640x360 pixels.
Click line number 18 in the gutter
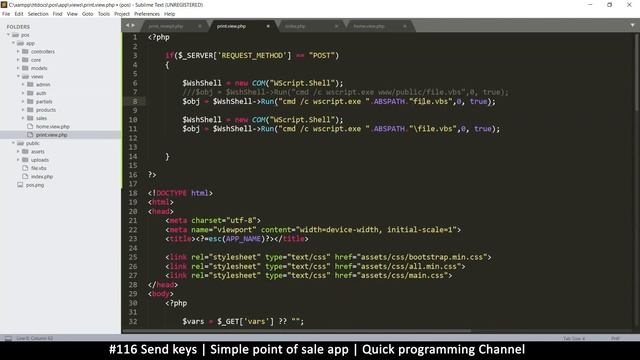point(133,193)
